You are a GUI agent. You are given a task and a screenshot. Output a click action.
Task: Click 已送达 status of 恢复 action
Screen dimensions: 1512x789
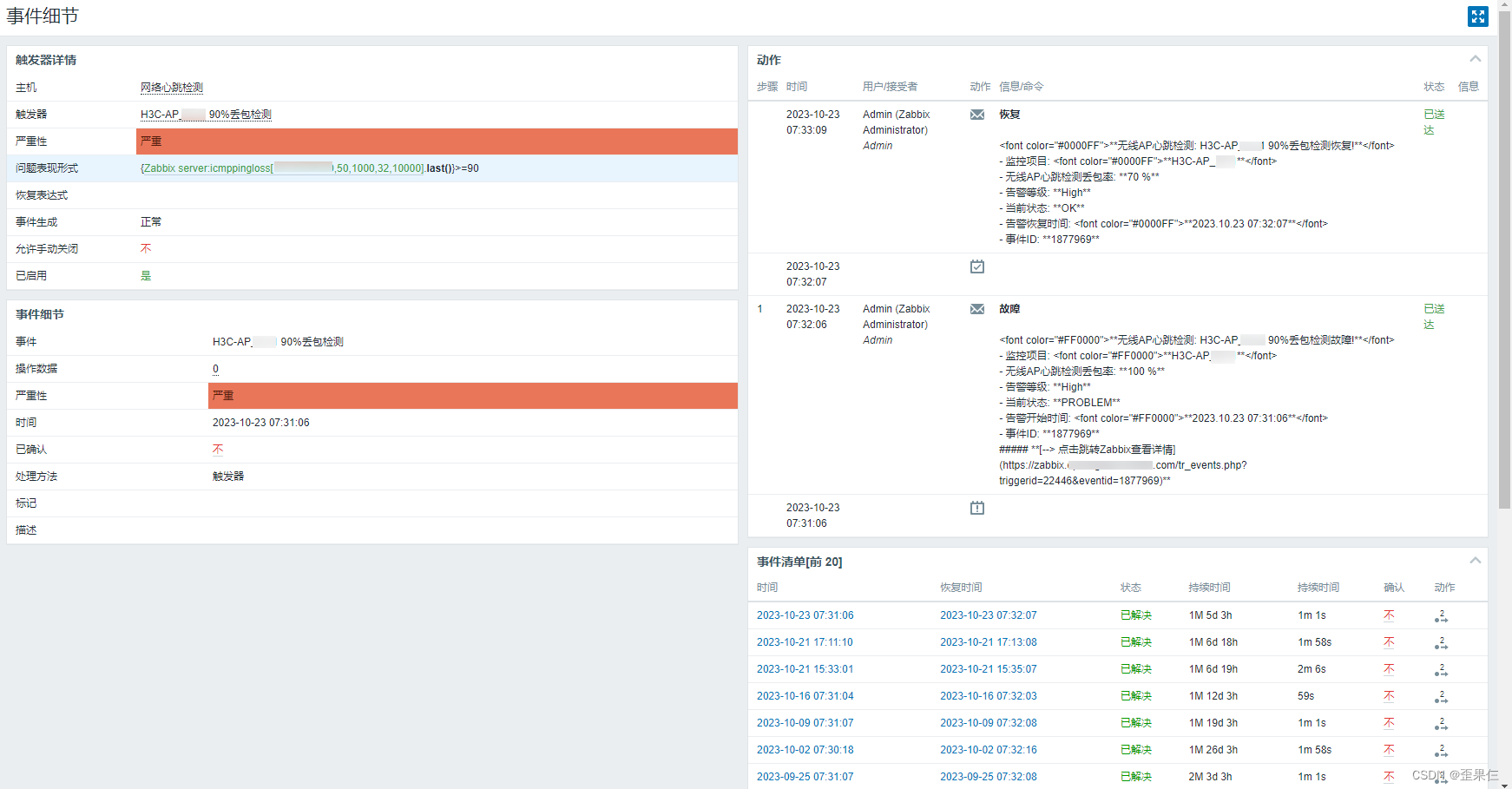1434,122
